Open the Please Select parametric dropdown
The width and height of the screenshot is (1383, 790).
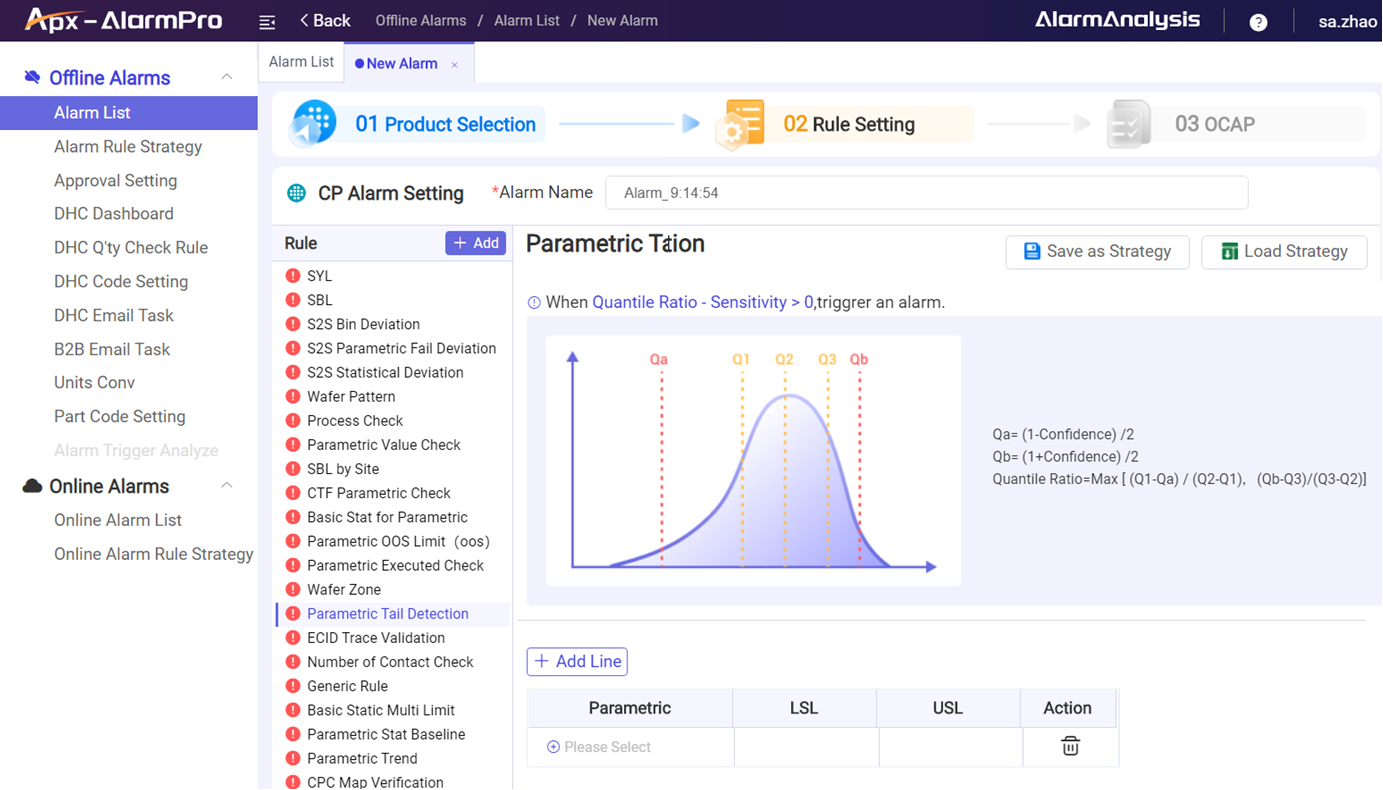click(600, 746)
